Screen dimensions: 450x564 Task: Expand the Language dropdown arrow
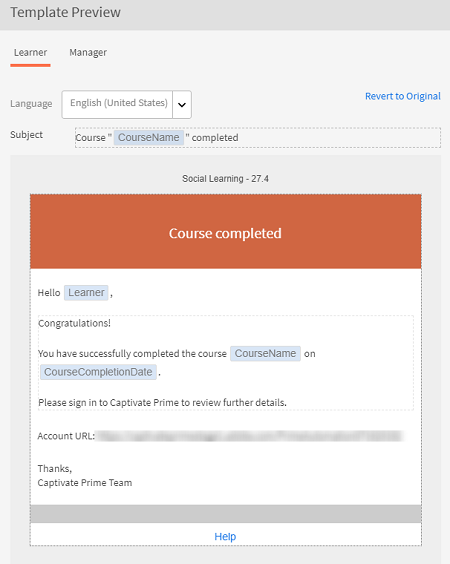click(x=182, y=105)
